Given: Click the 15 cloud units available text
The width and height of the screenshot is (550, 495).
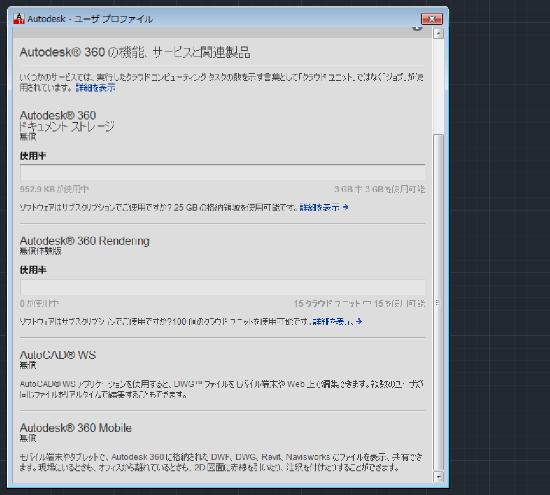Looking at the screenshot, I should (360, 303).
